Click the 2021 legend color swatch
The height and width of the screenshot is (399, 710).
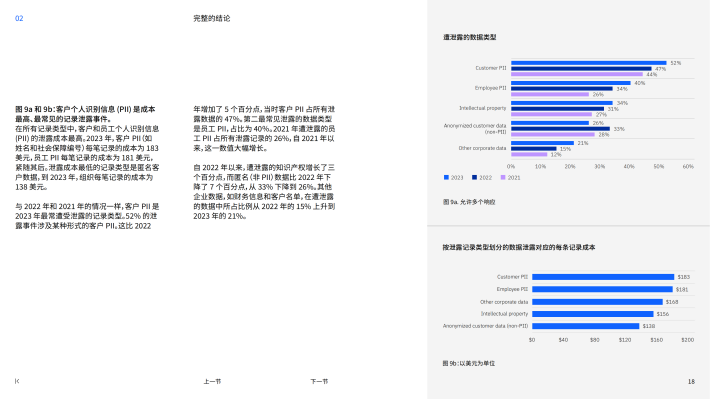coord(503,178)
